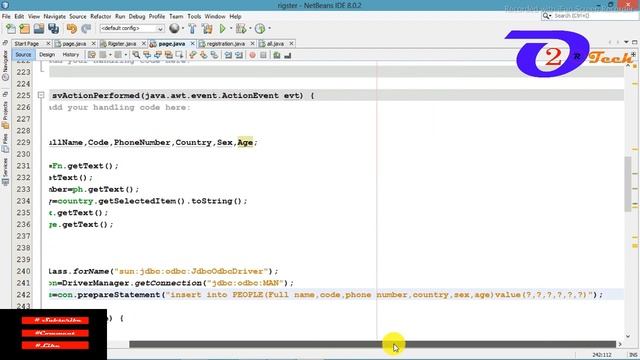Click the INS insert mode indicator
Viewport: 640px width, 360px height.
pyautogui.click(x=633, y=355)
